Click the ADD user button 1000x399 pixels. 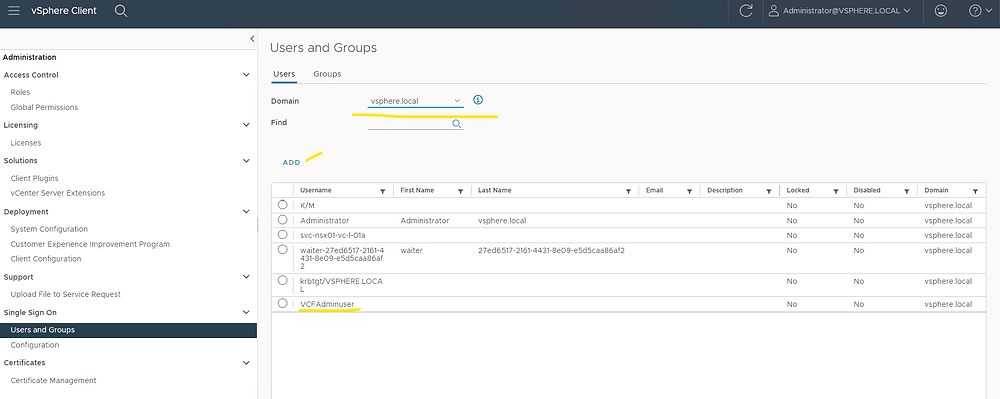tap(291, 163)
